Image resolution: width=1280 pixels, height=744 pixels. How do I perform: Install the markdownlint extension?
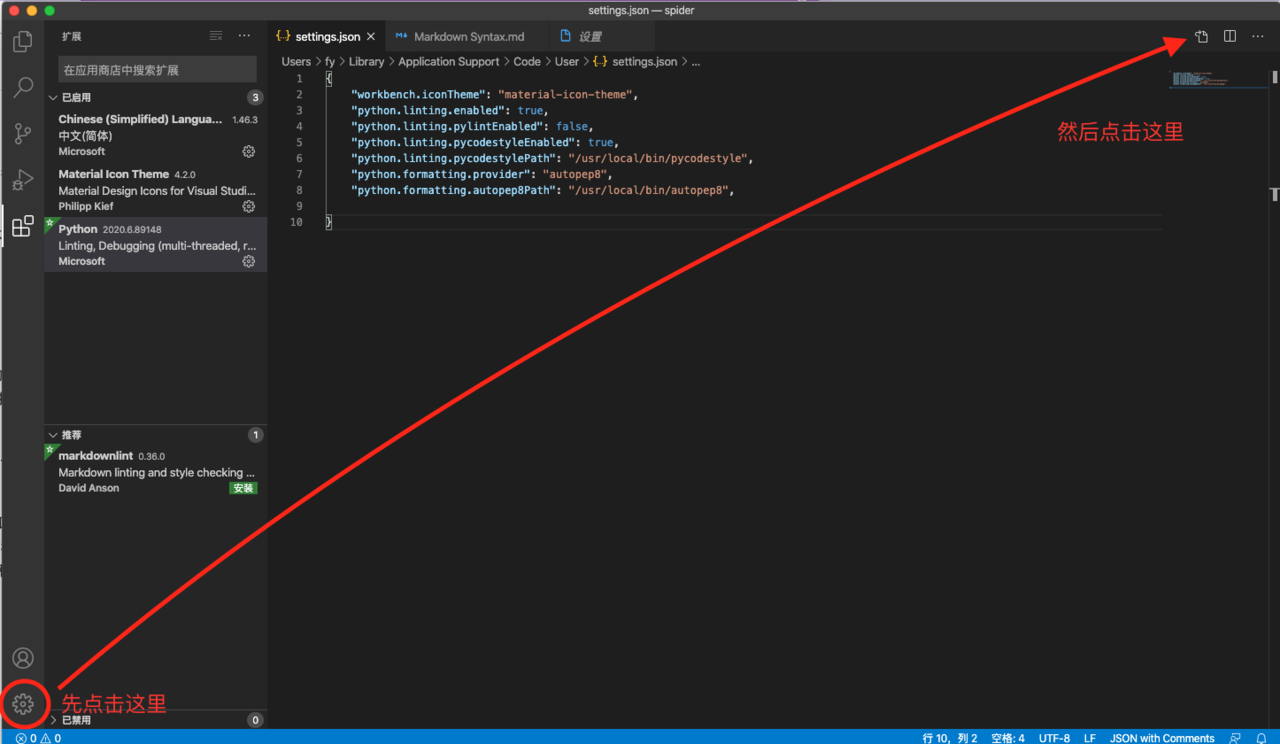[x=243, y=488]
